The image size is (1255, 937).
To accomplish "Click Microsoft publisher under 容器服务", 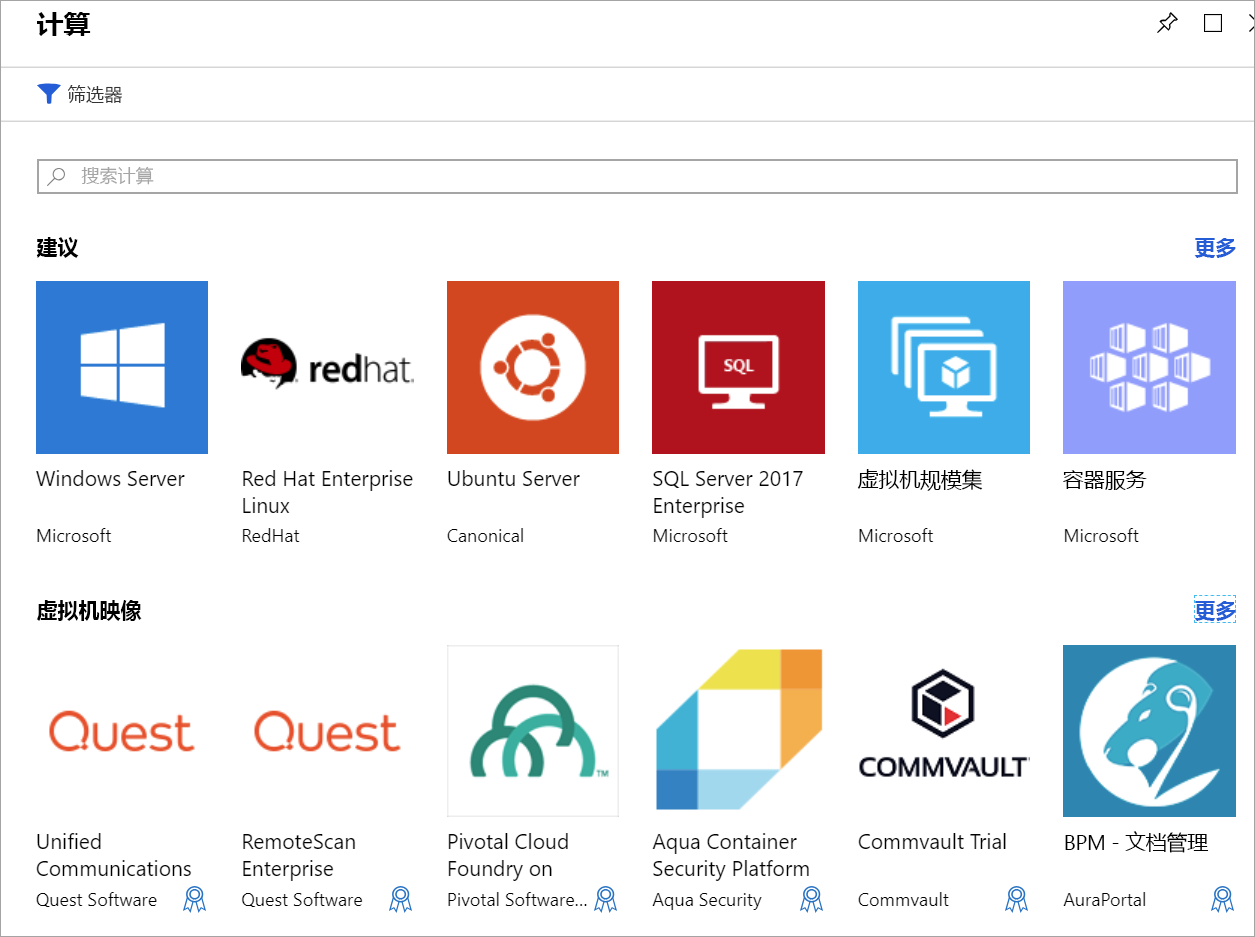I will (x=1101, y=536).
